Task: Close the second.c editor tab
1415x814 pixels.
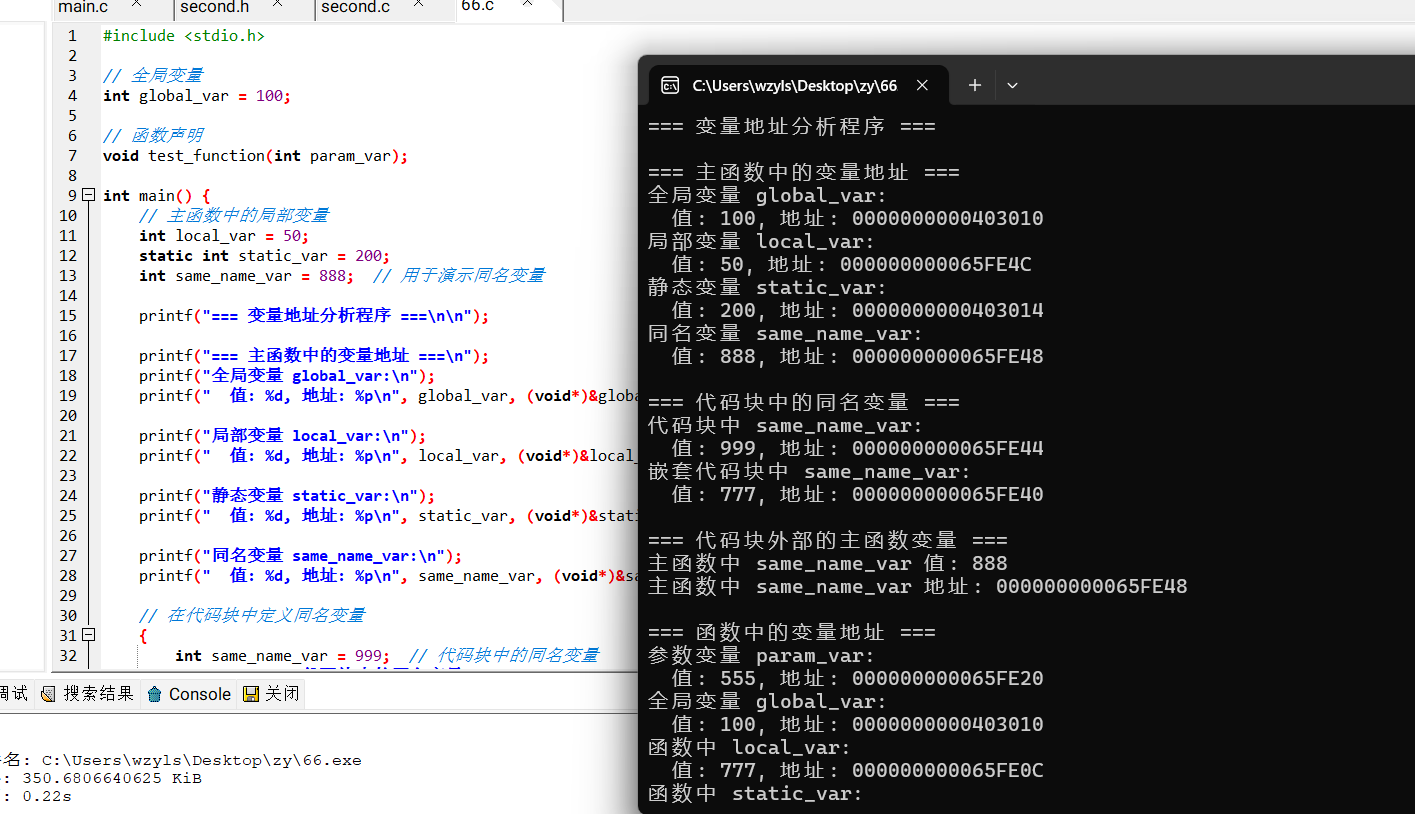Action: click(x=416, y=5)
